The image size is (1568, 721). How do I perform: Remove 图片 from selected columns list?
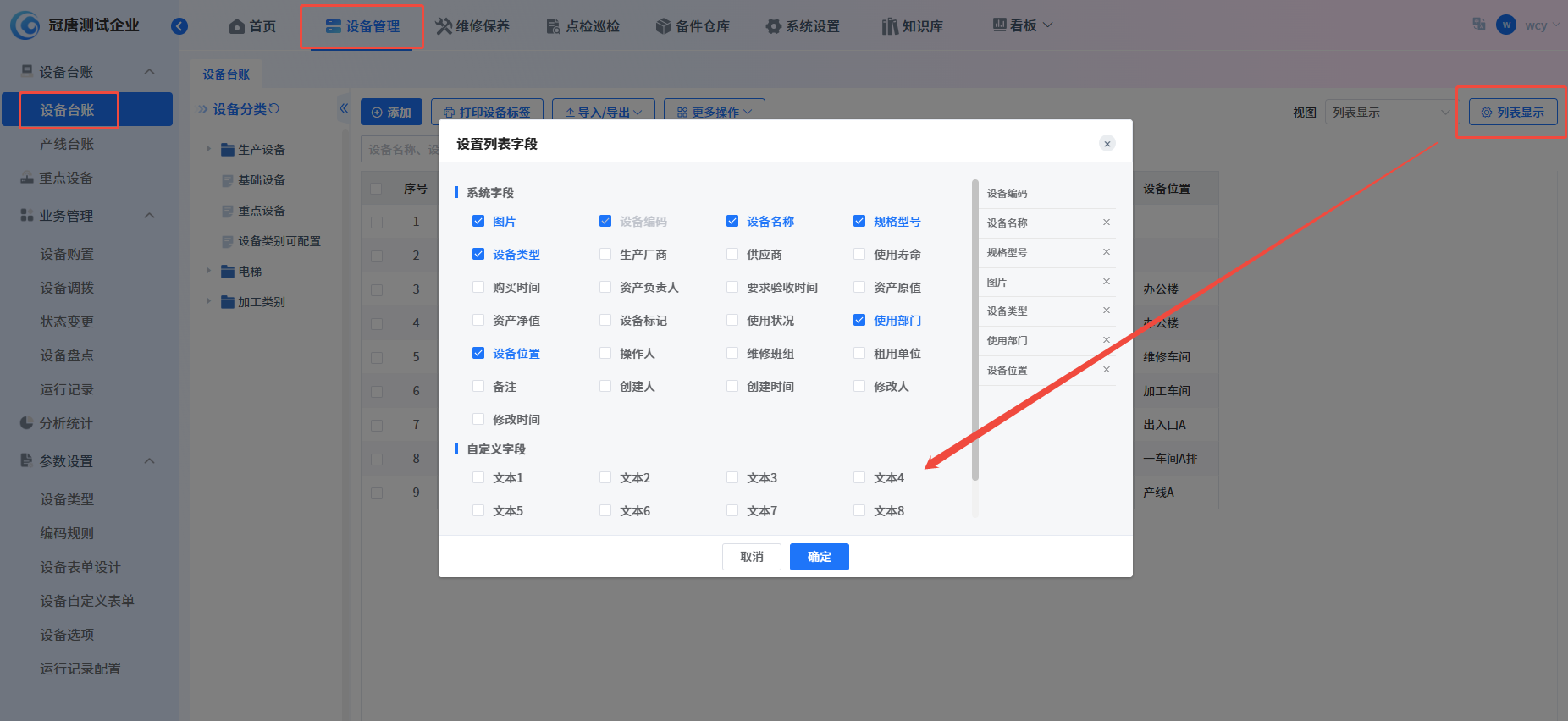tap(1107, 282)
